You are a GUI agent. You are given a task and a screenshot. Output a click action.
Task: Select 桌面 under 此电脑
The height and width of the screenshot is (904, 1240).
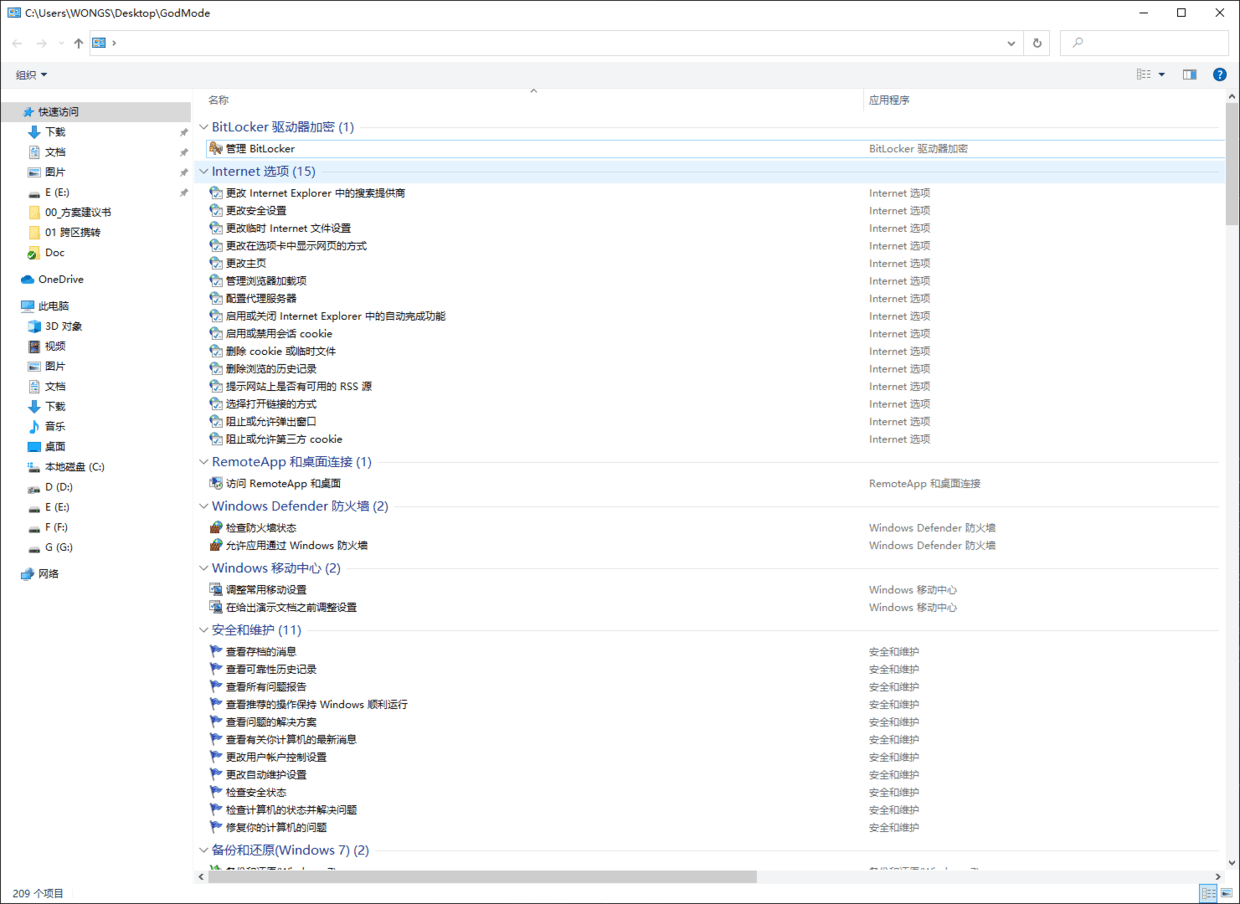pyautogui.click(x=55, y=446)
